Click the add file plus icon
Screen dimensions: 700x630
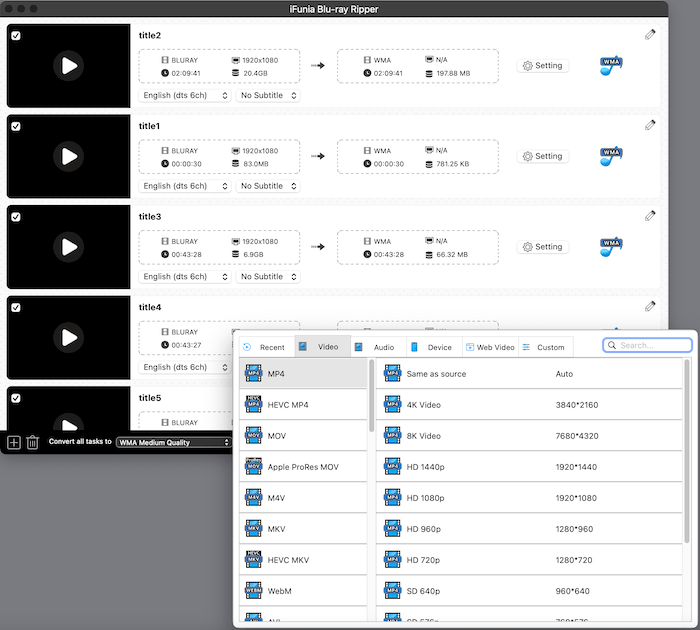tap(14, 442)
